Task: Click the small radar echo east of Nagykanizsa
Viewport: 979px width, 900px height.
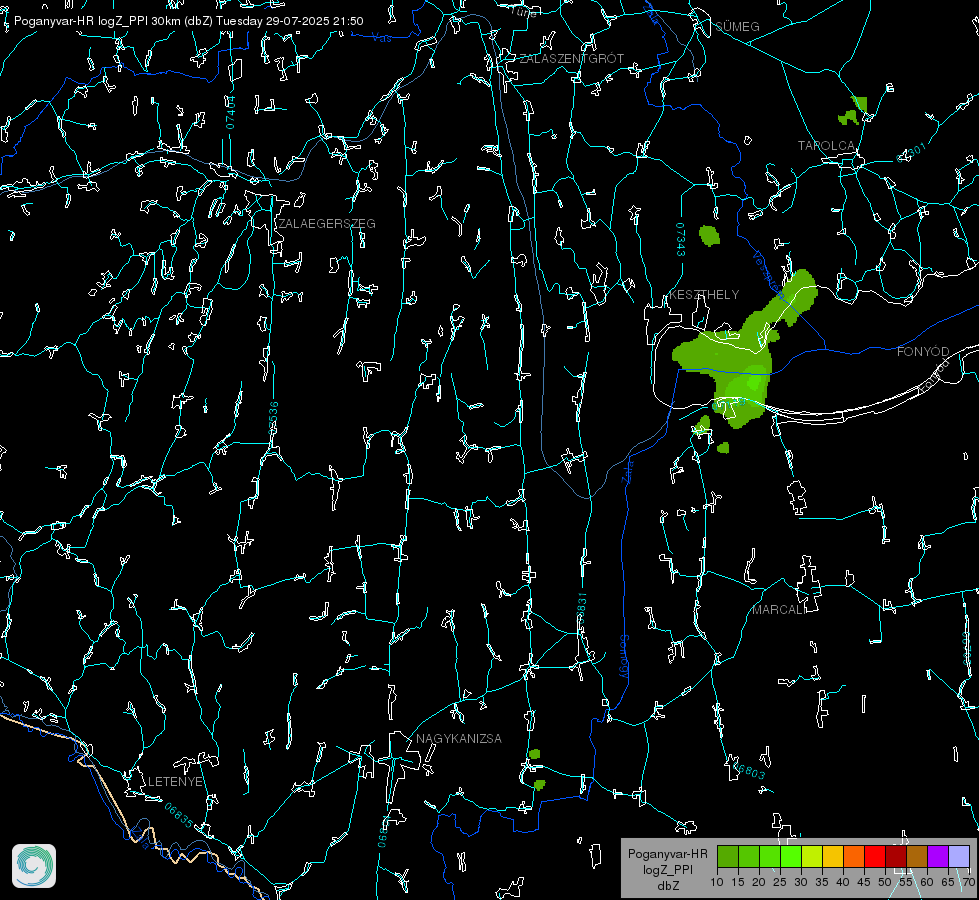Action: coord(534,754)
